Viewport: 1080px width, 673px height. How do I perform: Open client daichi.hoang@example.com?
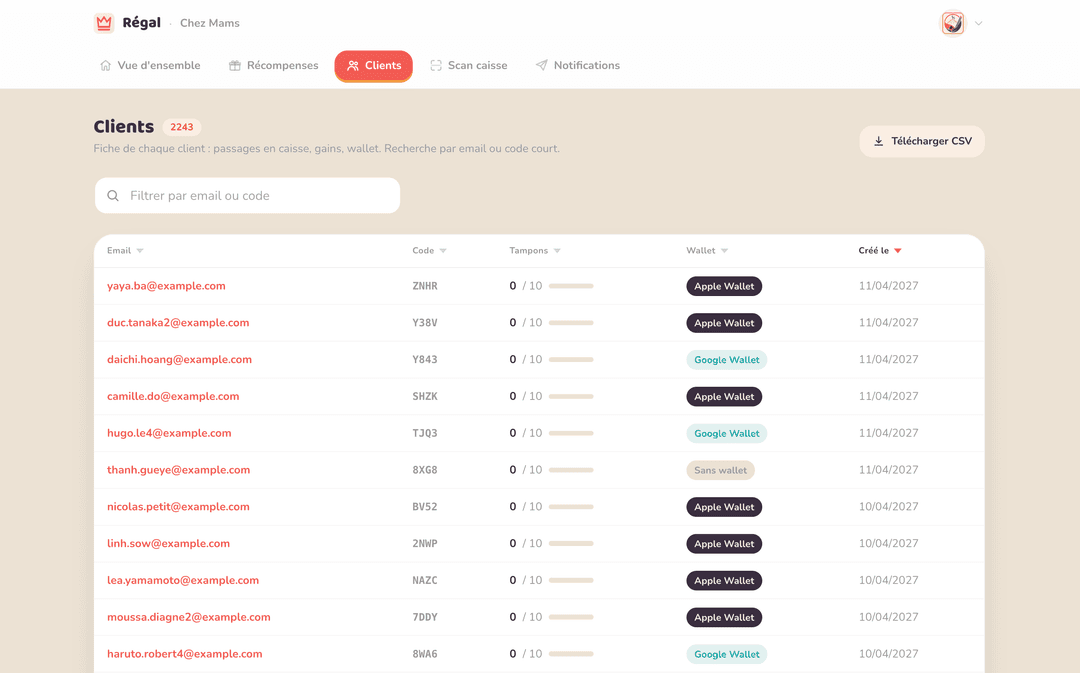(179, 360)
